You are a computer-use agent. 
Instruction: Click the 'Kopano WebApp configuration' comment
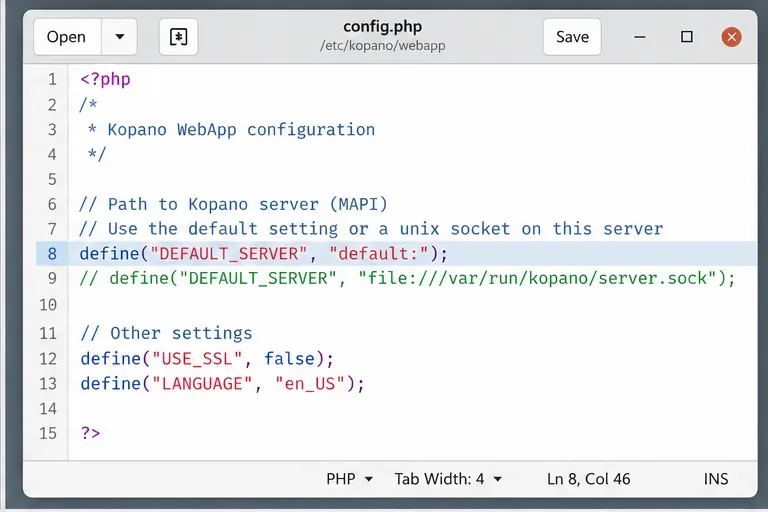241,130
